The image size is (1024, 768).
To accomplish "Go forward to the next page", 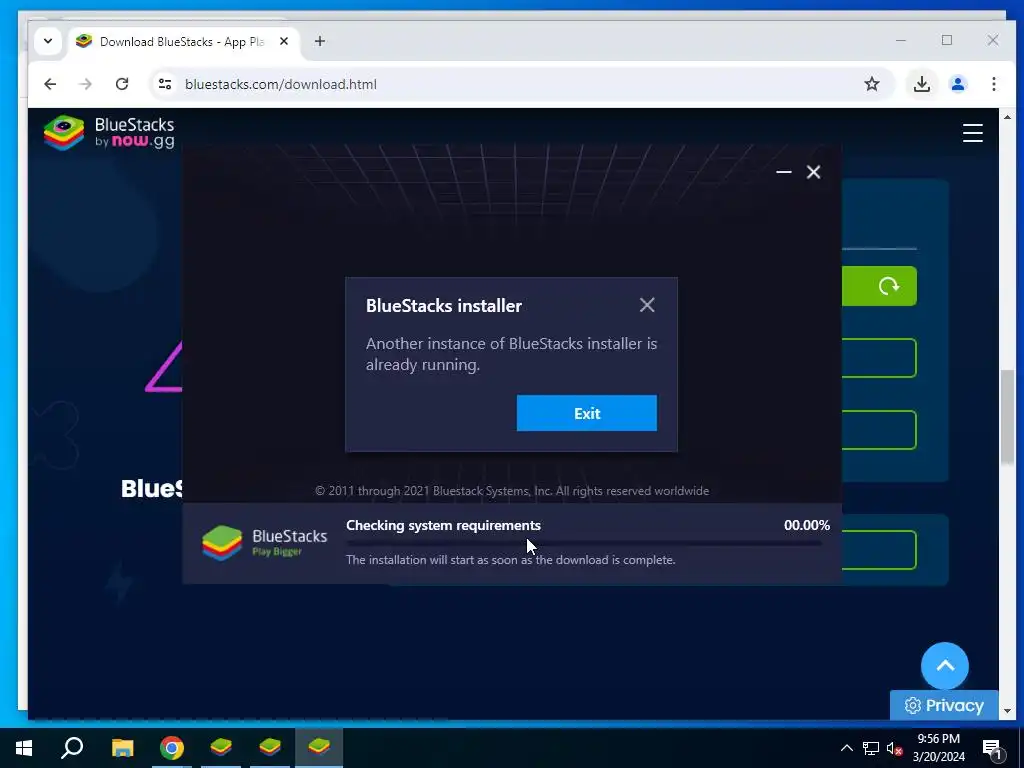I will [x=86, y=84].
